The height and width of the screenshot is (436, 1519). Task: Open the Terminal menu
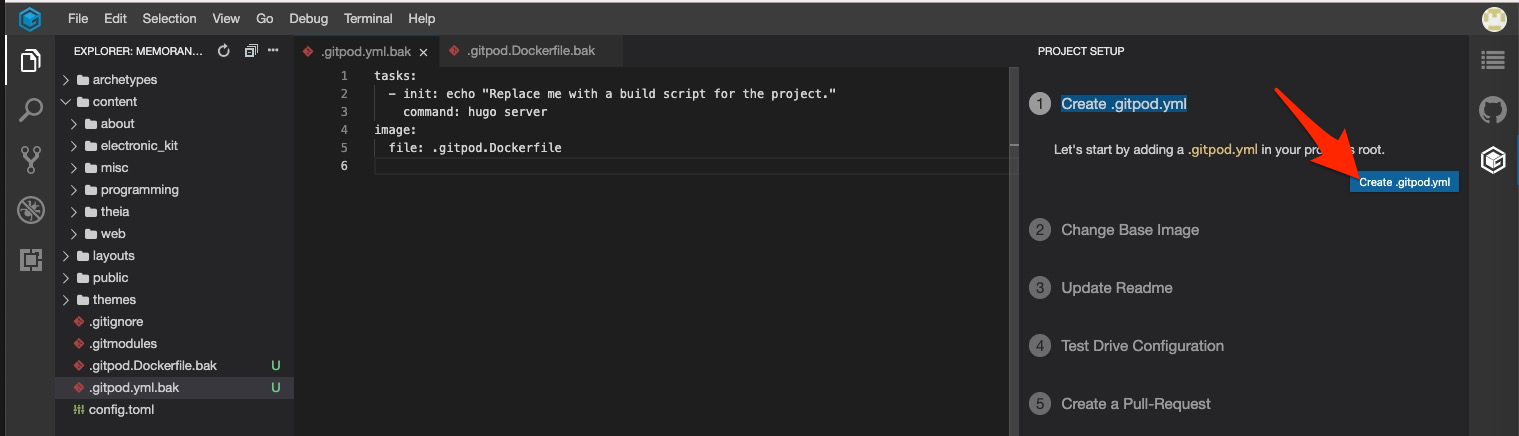click(x=367, y=18)
